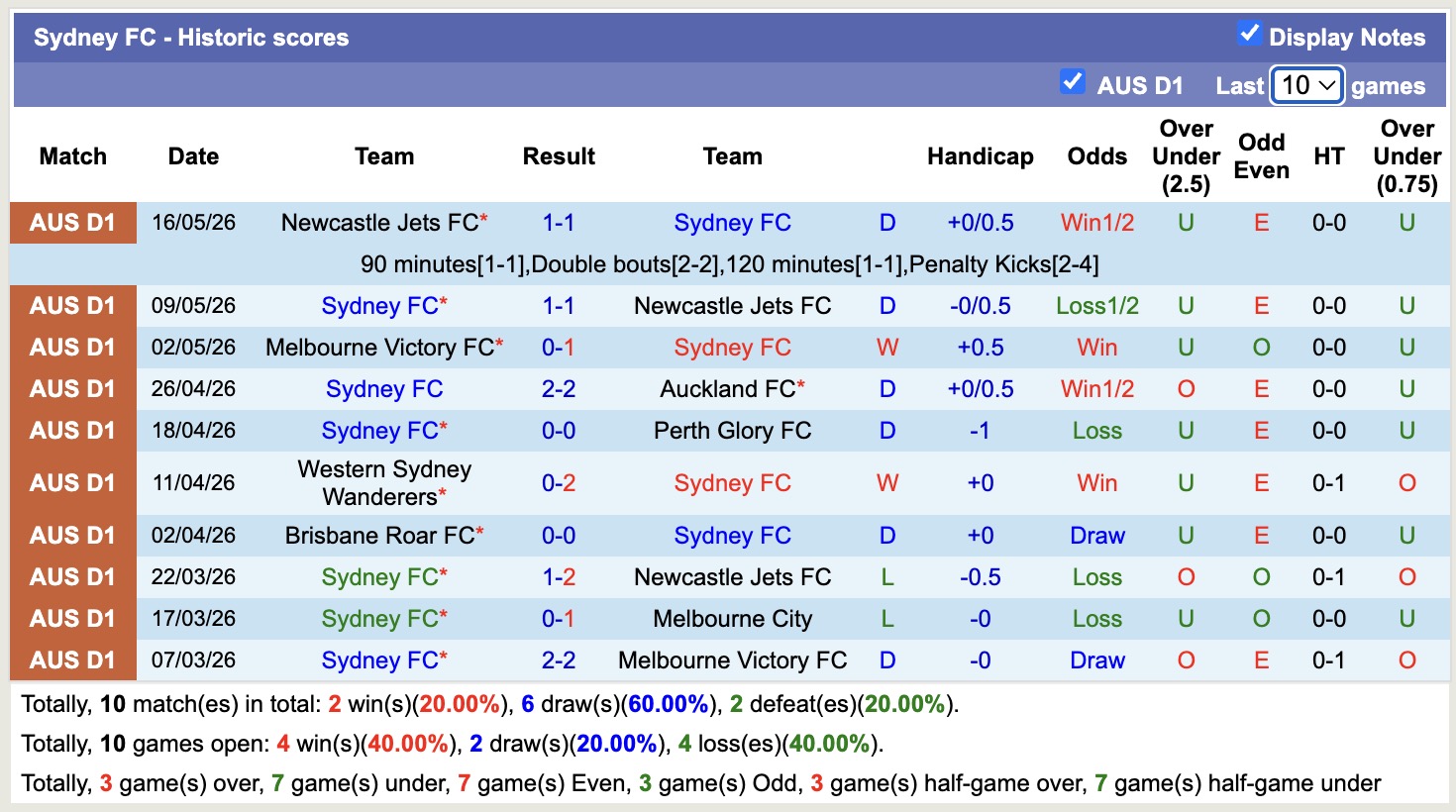Click the Result column header
Image resolution: width=1456 pixels, height=812 pixels.
coord(559,156)
